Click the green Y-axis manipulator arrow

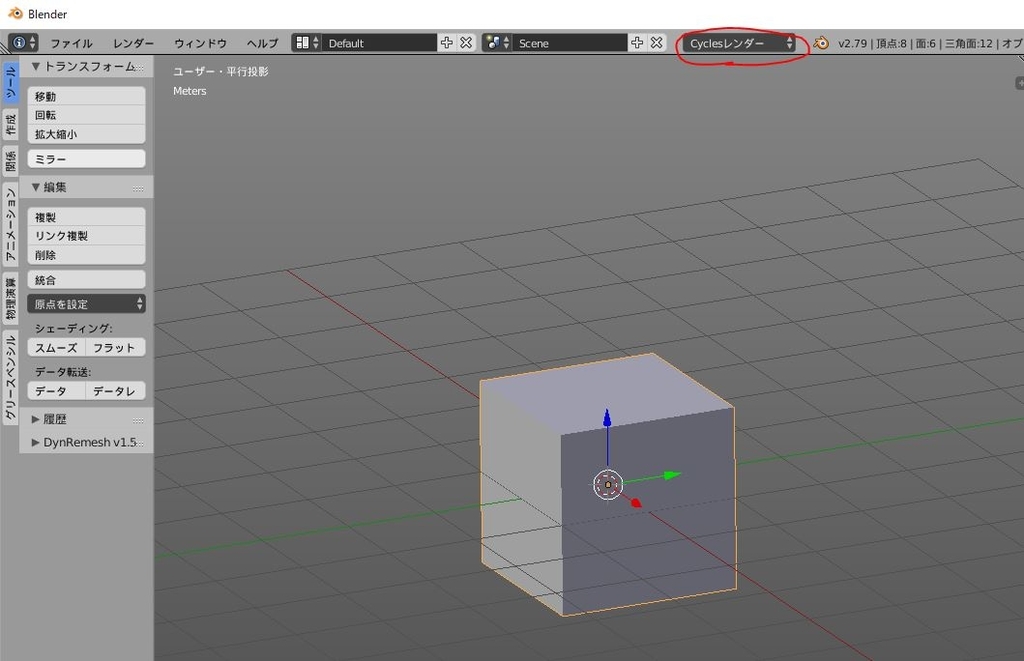pos(671,476)
